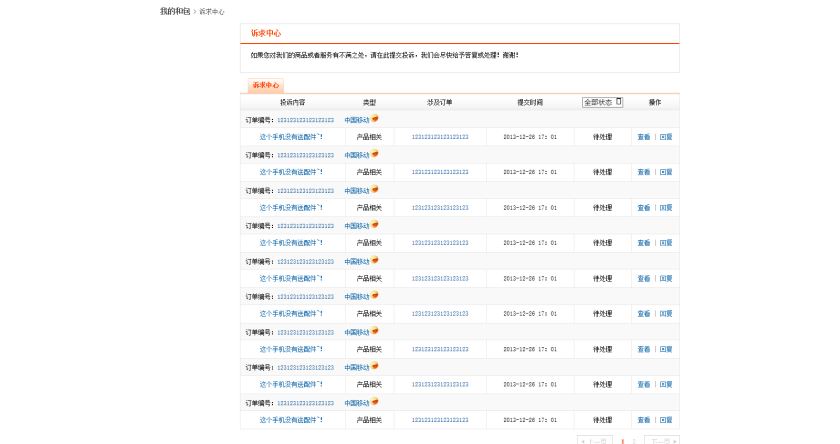
Task: Click the 投诉内容 column header
Action: pos(292,102)
